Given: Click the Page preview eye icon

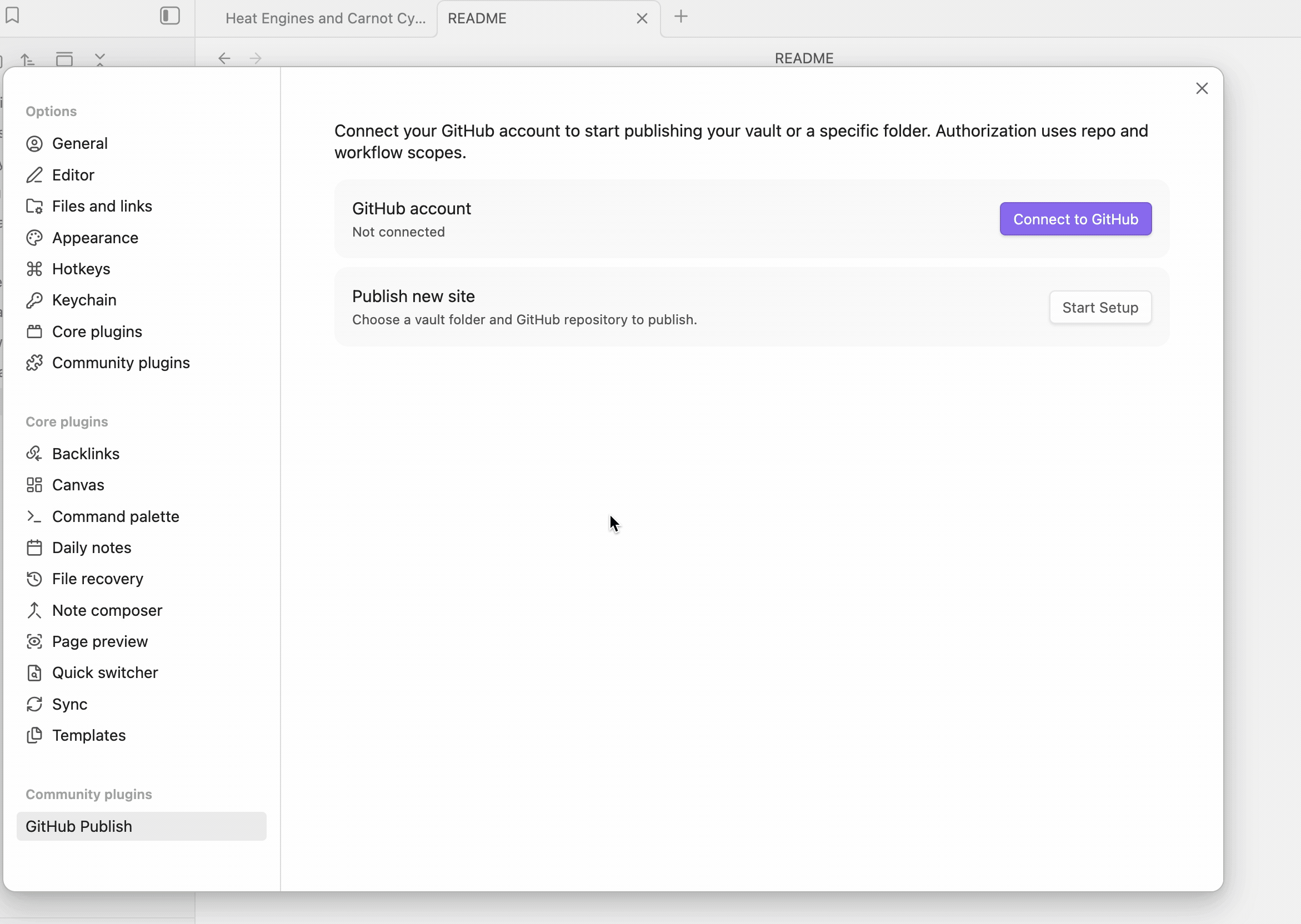Looking at the screenshot, I should [34, 641].
